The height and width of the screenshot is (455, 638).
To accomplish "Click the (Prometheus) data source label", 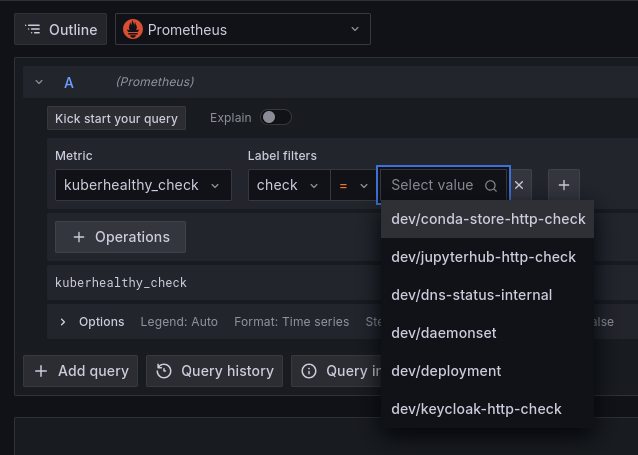I will coord(155,82).
